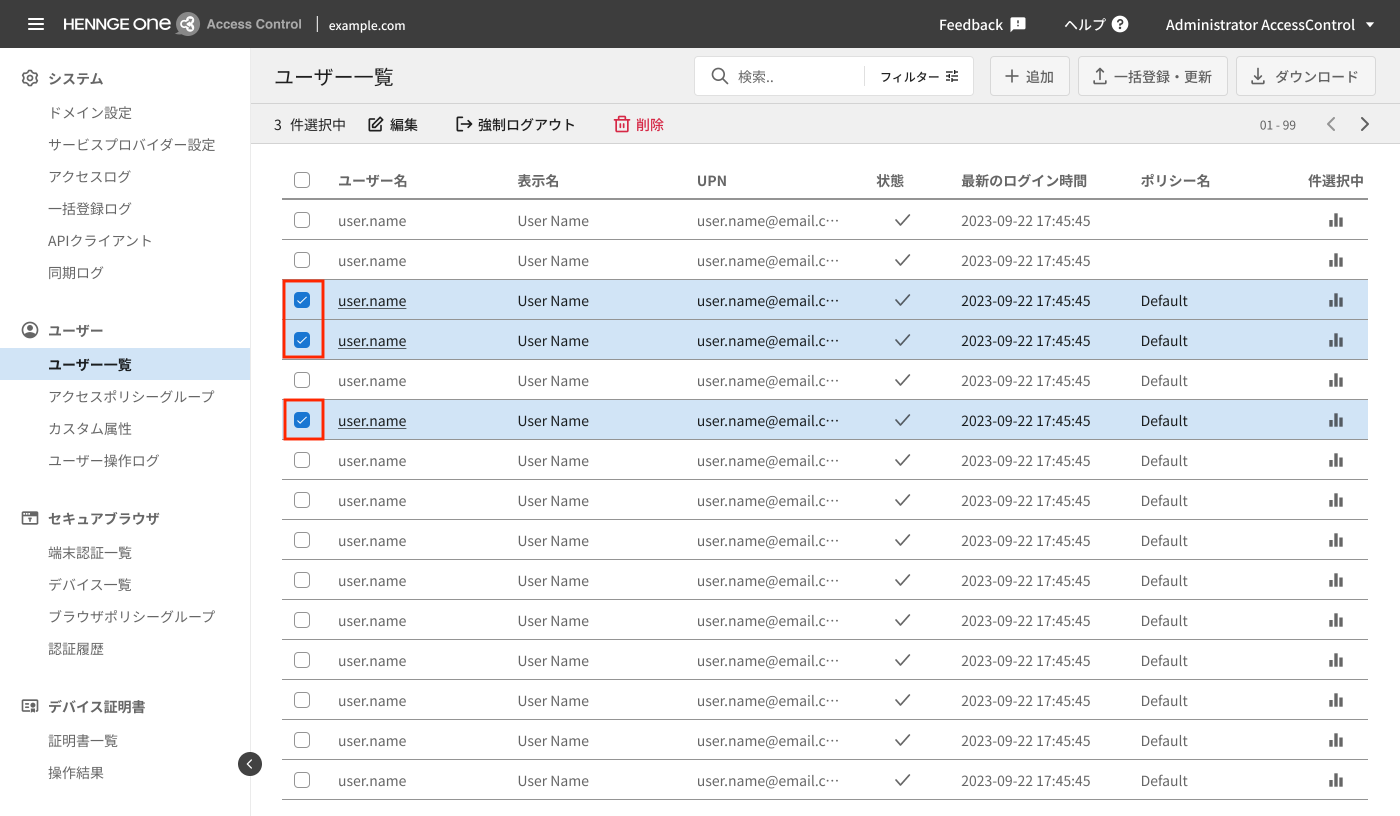Image resolution: width=1400 pixels, height=816 pixels.
Task: Open カスタム属性 page
Action: (x=90, y=429)
